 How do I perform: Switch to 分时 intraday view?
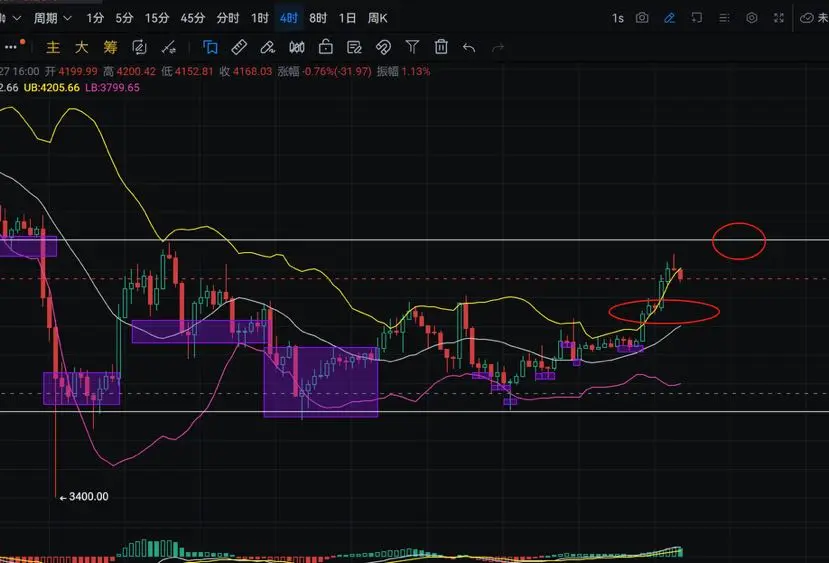(228, 18)
